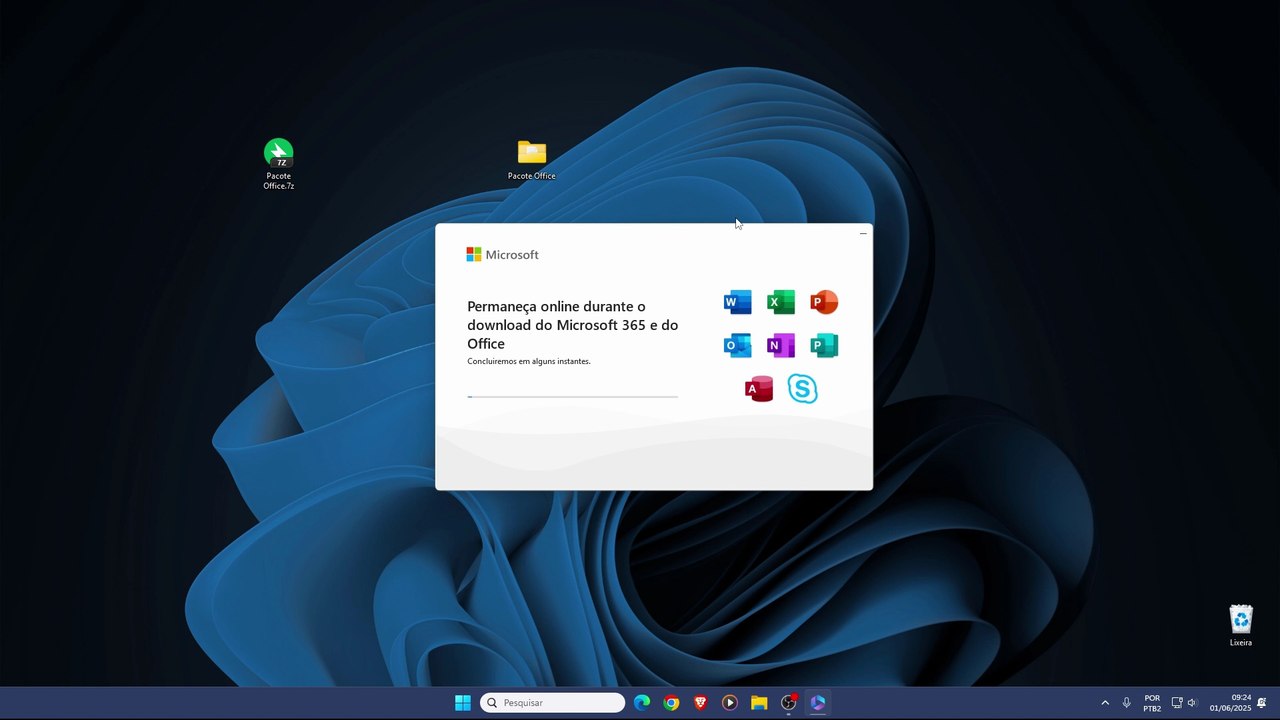Open the POR PTB2 keyboard language switcher

(1152, 703)
